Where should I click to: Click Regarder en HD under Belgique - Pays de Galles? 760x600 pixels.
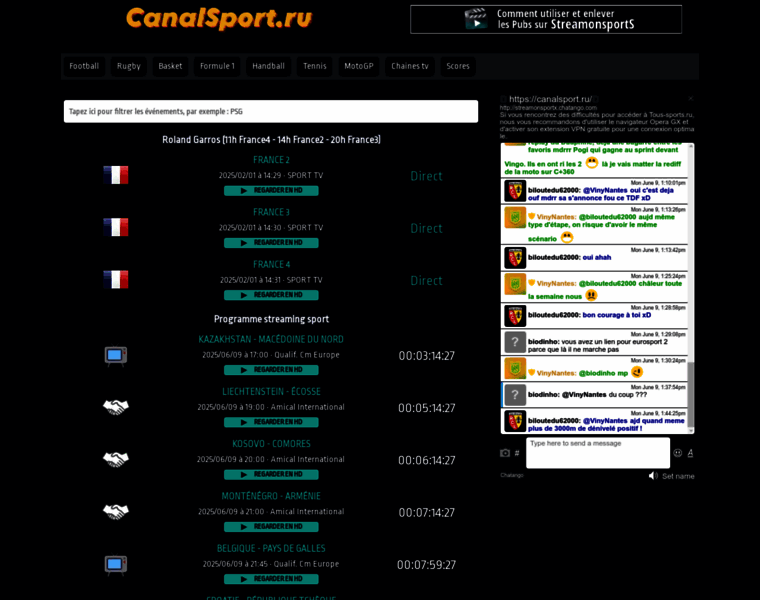coord(271,579)
